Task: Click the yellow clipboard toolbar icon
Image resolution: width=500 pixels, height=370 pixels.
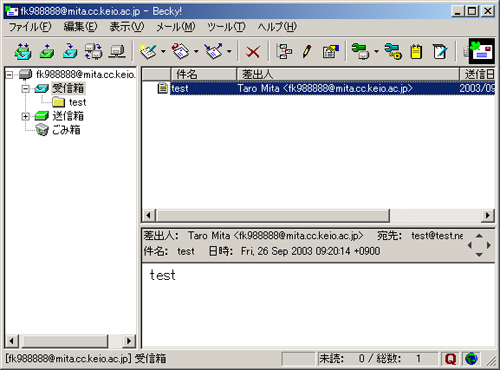Action: (x=416, y=52)
